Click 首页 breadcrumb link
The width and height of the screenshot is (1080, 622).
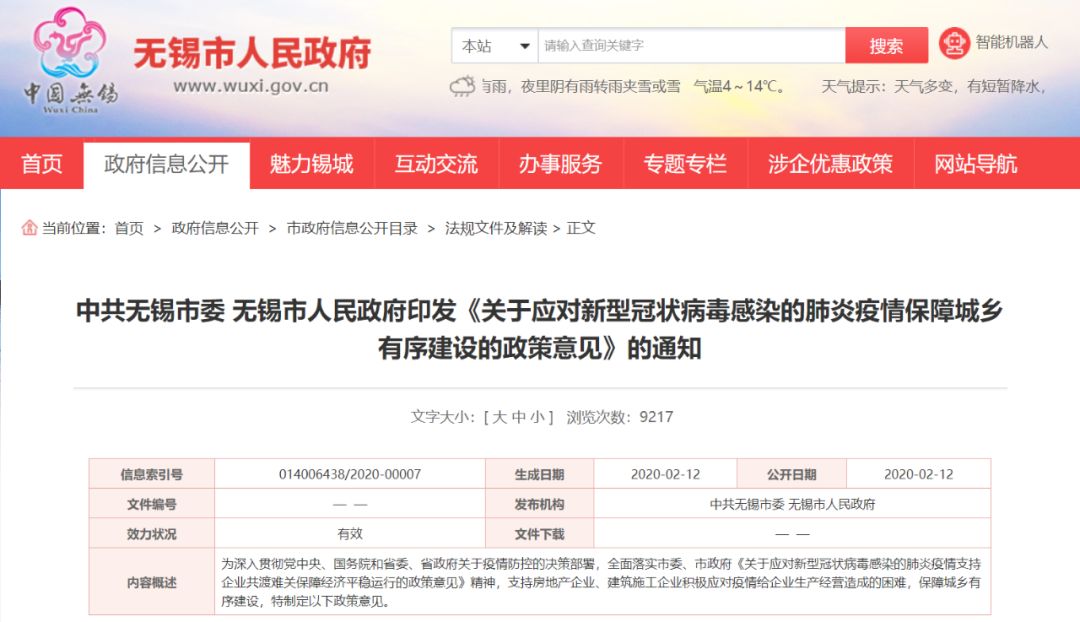(x=129, y=228)
